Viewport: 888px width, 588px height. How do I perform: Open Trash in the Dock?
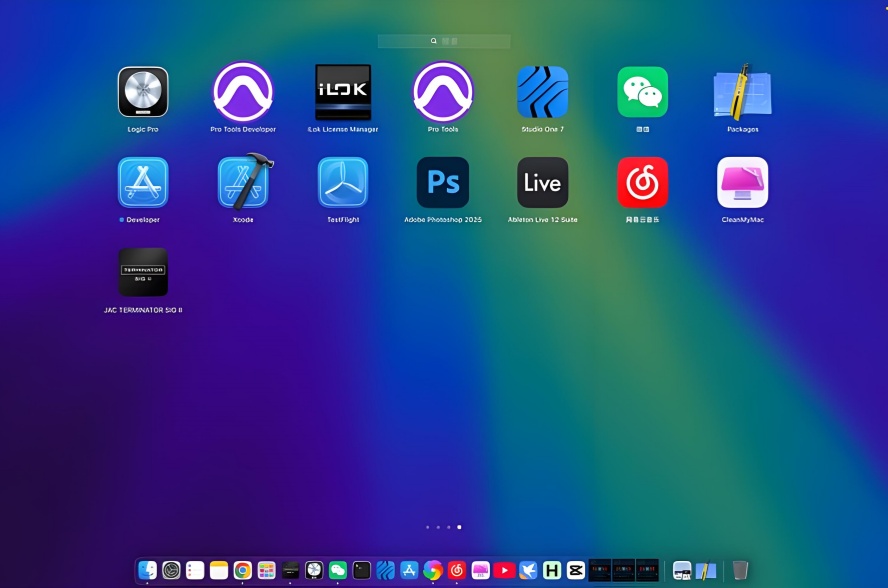point(740,570)
